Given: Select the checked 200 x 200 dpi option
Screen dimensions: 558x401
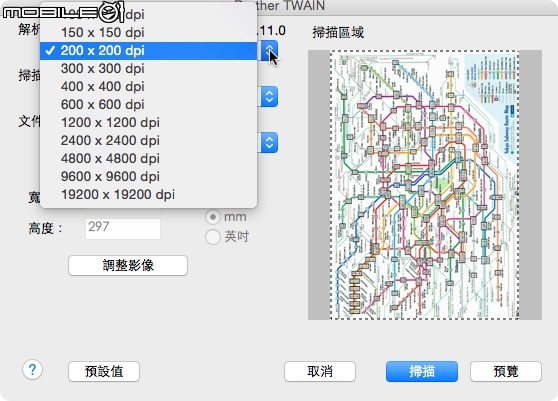Looking at the screenshot, I should (x=148, y=51).
